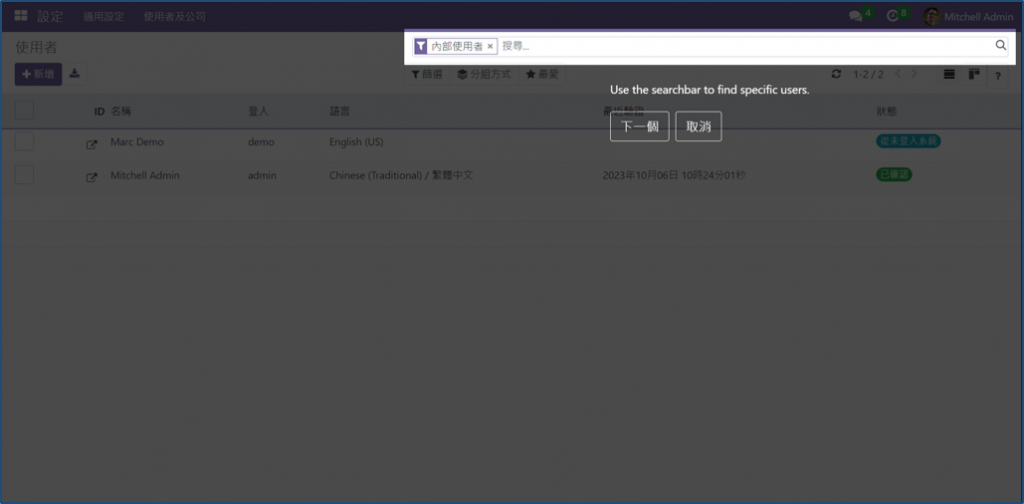Open the Marc Demo record name
Screen dimensions: 1024x504
[x=136, y=142]
